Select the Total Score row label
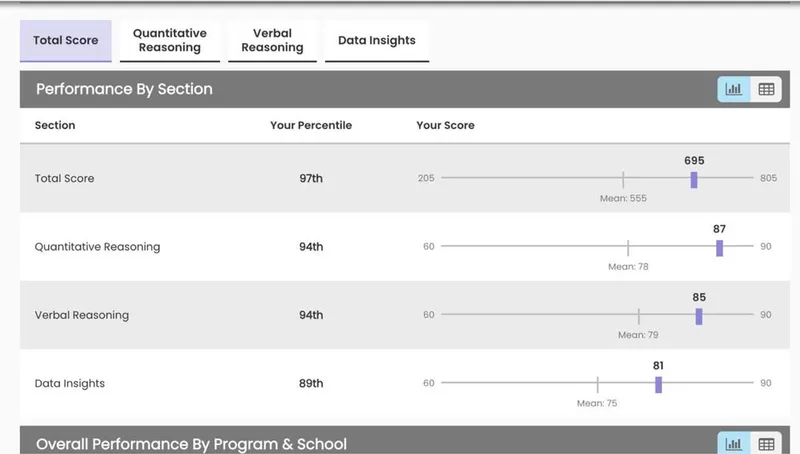The width and height of the screenshot is (800, 454). (64, 179)
